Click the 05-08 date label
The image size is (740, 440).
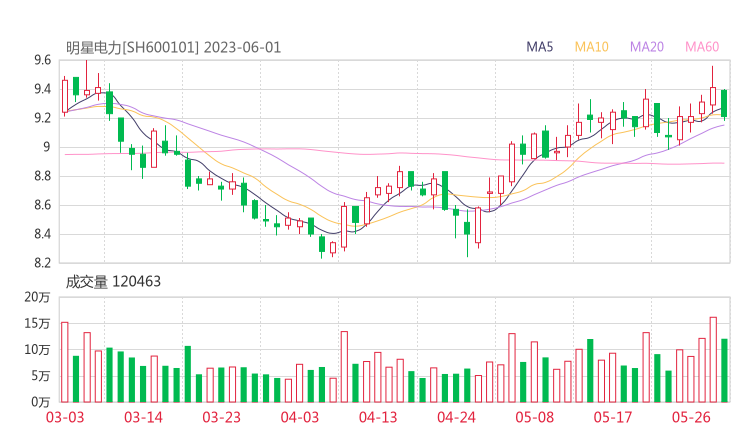(535, 417)
